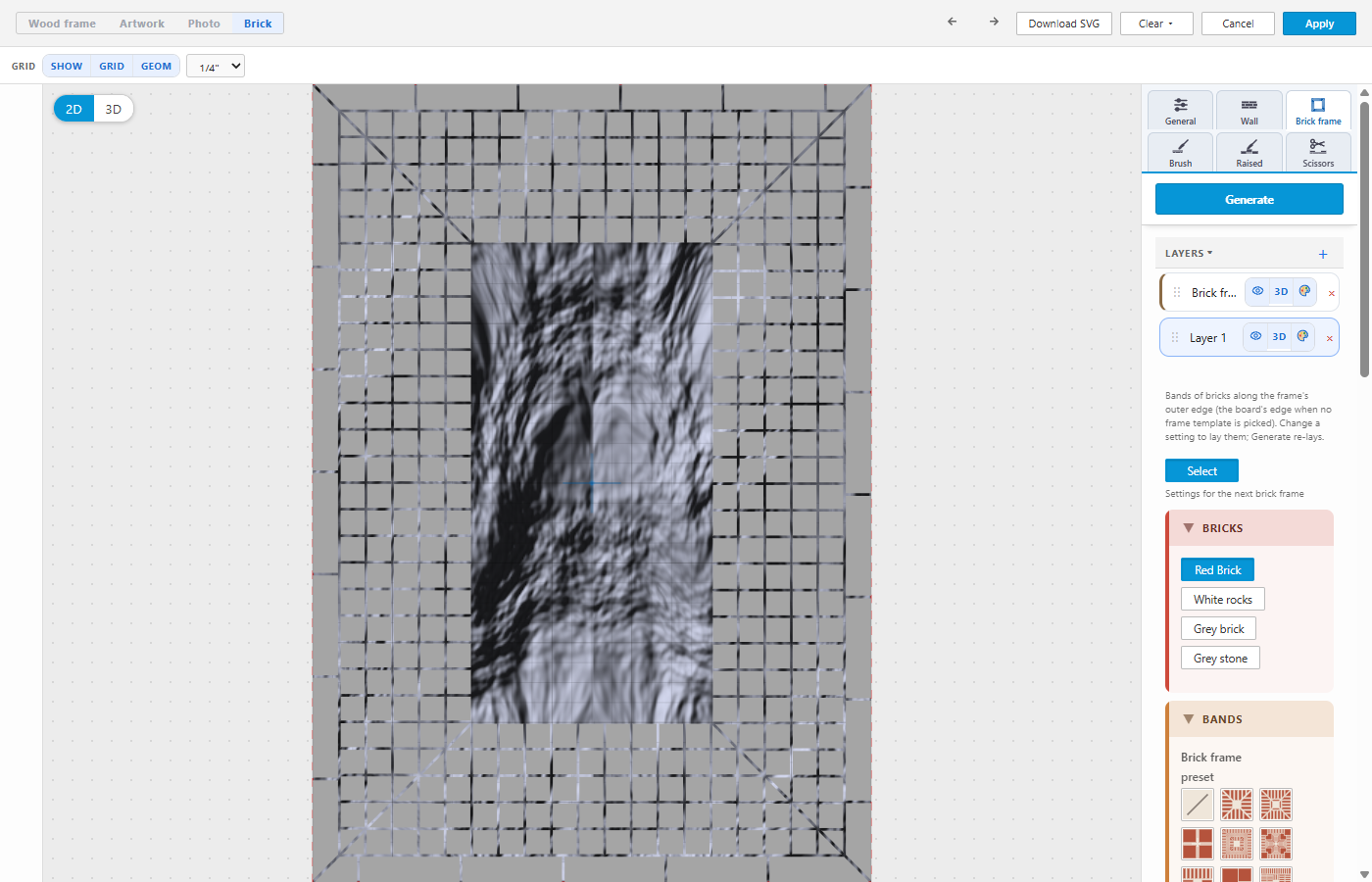Open the General settings tab
1372x882 pixels.
pos(1181,110)
